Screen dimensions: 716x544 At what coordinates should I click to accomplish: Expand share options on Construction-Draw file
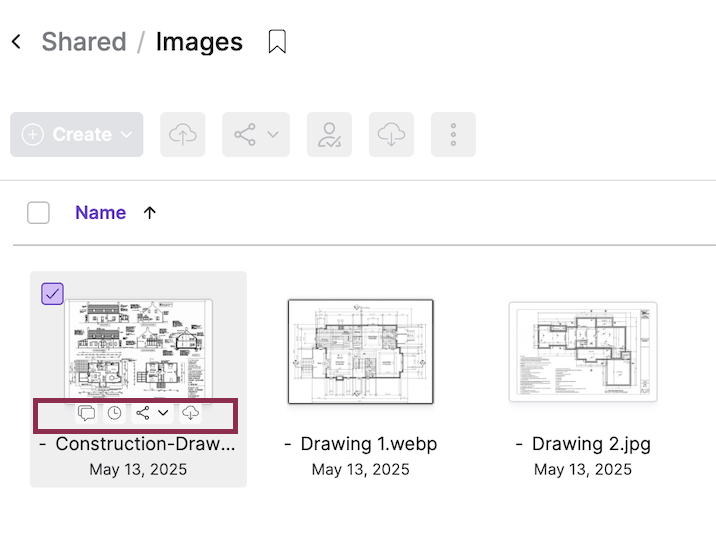click(x=163, y=413)
